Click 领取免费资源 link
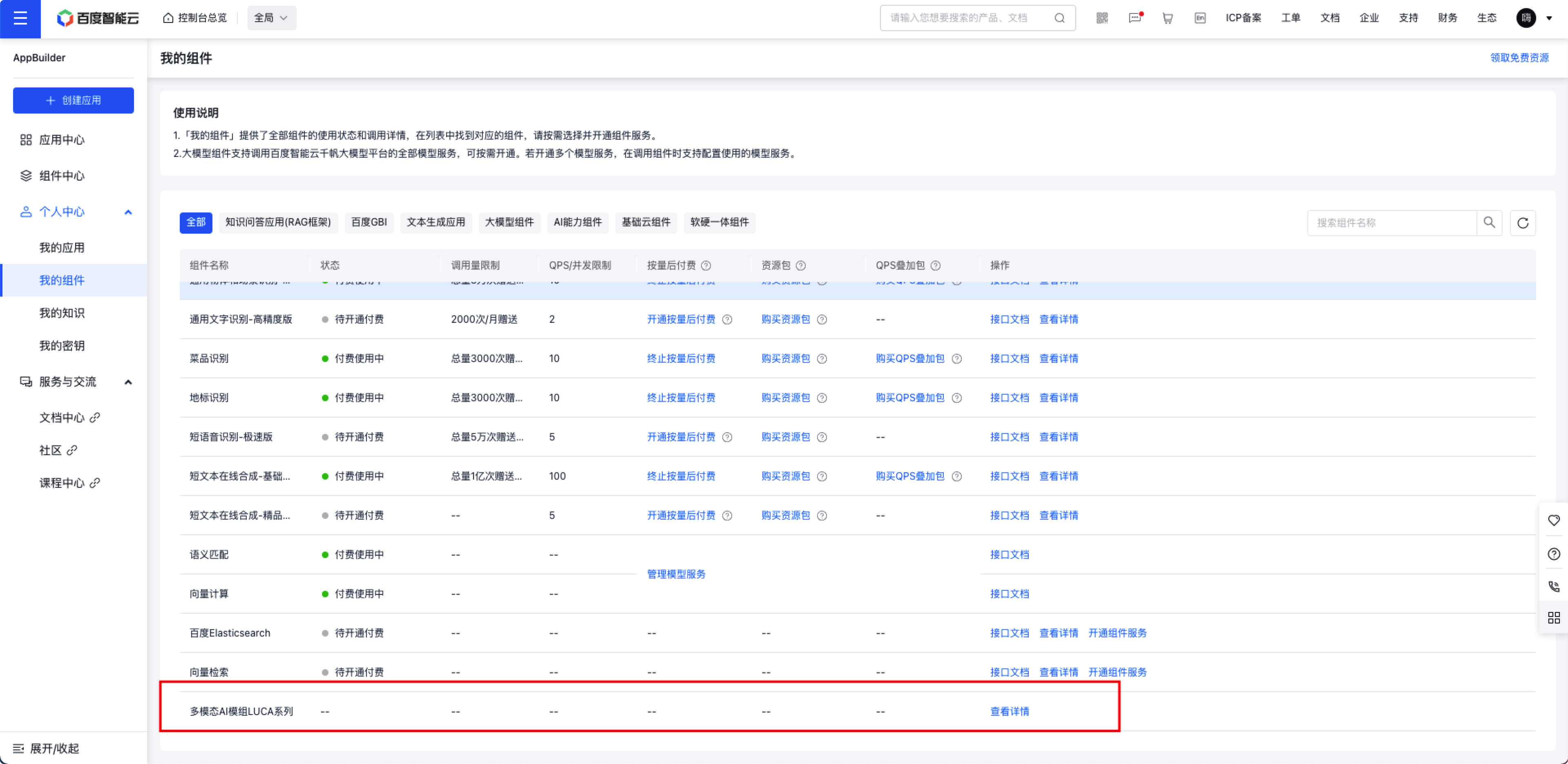Screen dimensions: 1568x764 (x=1519, y=58)
